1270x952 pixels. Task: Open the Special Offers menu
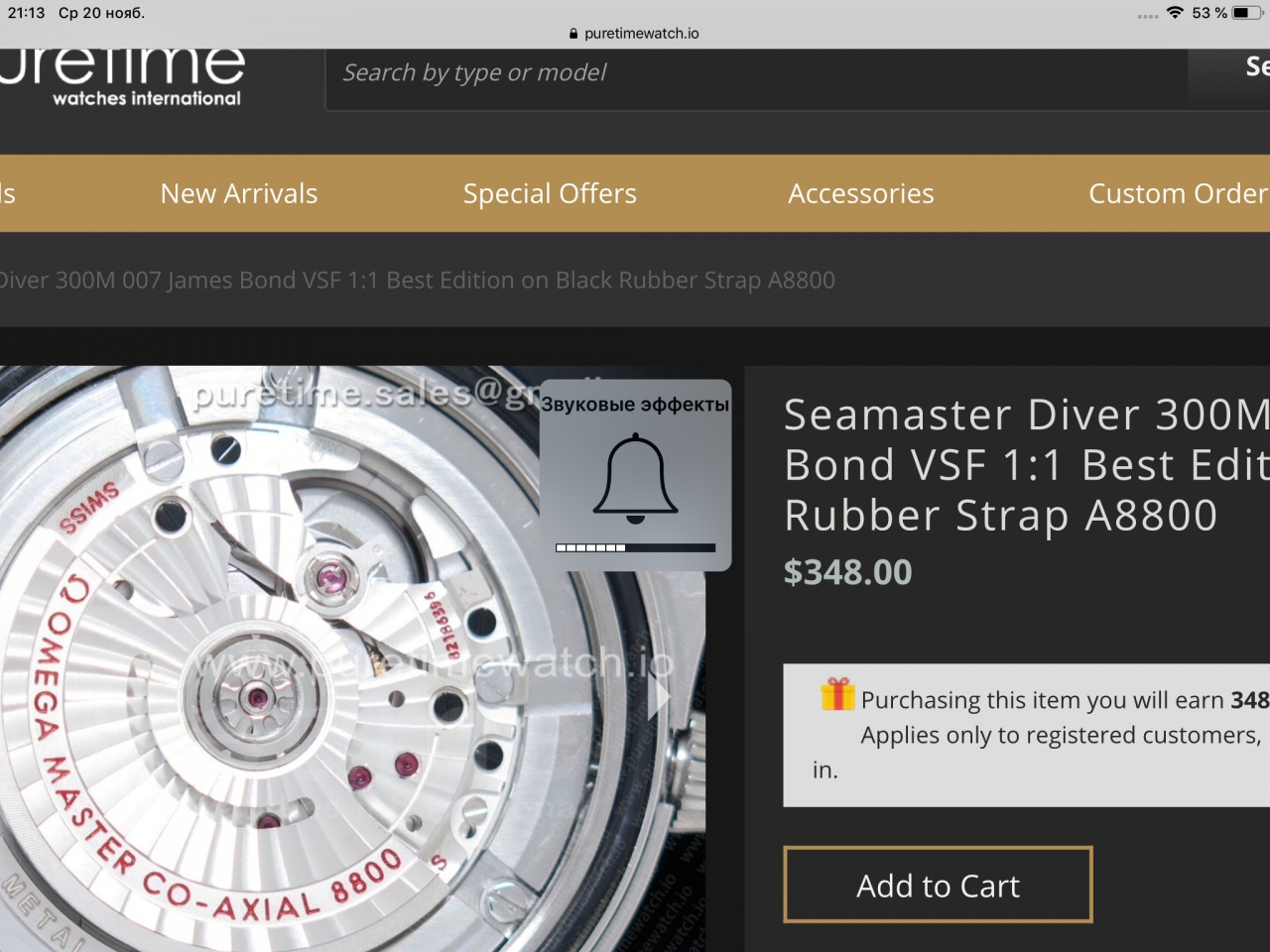(550, 193)
